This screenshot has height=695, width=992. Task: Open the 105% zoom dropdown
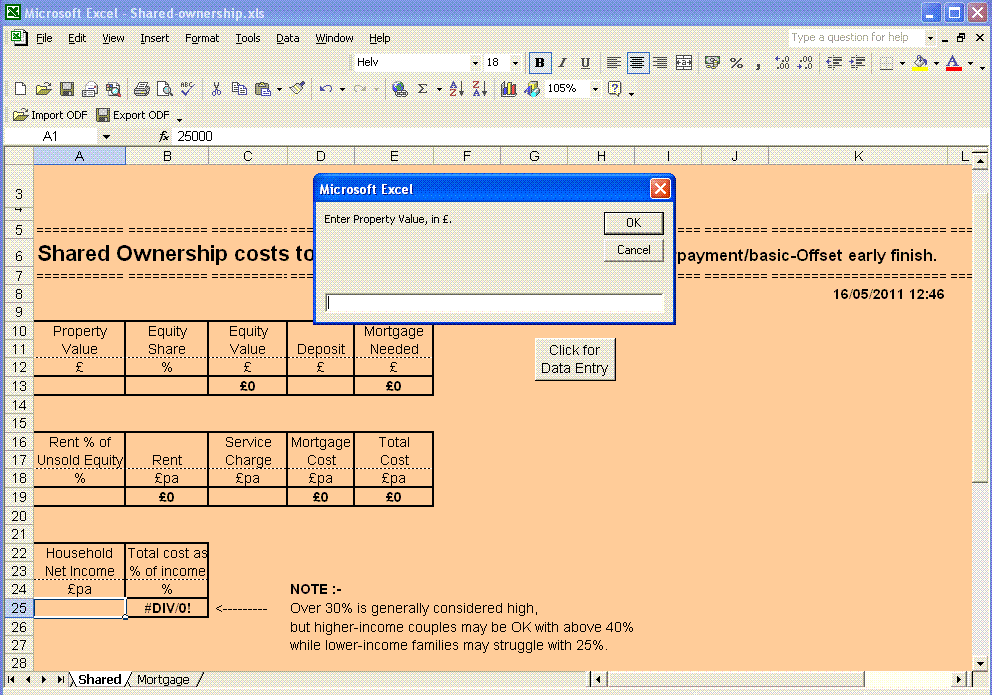[x=595, y=89]
